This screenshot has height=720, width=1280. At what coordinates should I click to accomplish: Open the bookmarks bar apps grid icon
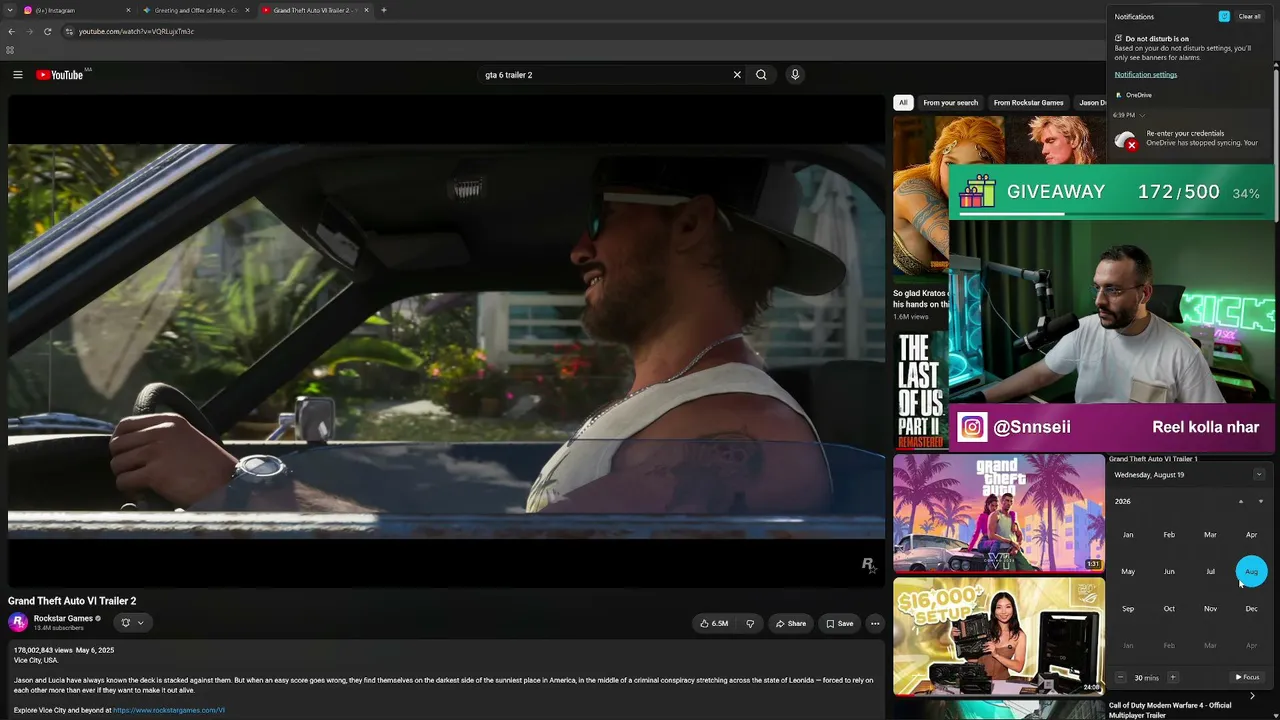click(10, 50)
